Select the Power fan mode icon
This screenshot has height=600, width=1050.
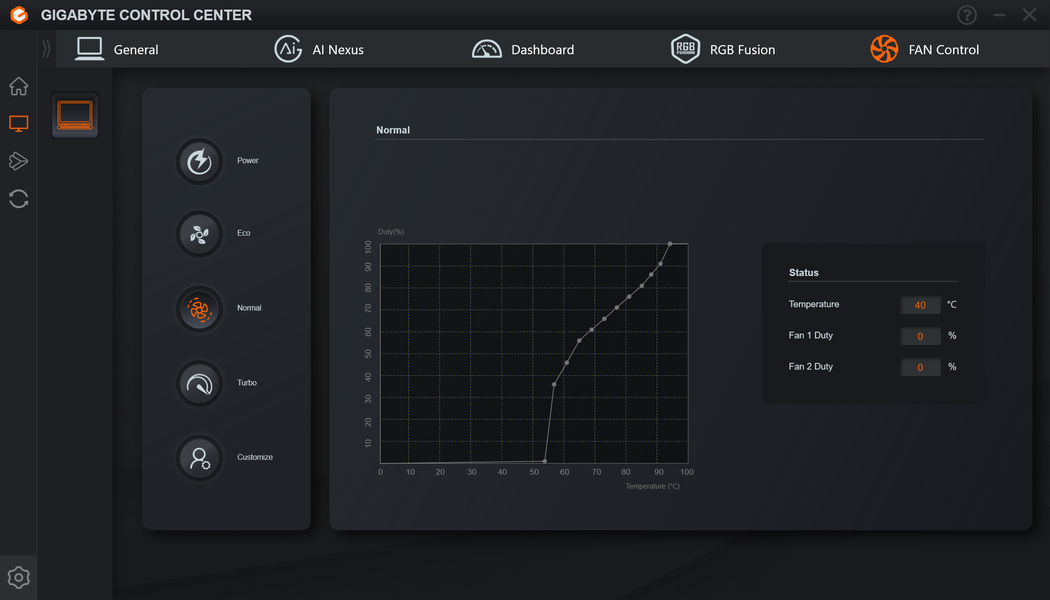point(199,161)
